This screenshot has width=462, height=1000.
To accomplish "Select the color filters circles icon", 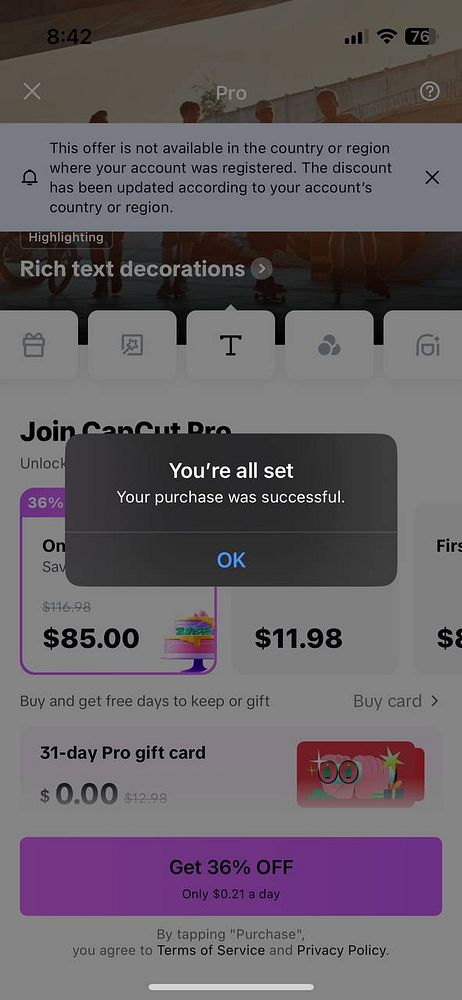I will (329, 345).
